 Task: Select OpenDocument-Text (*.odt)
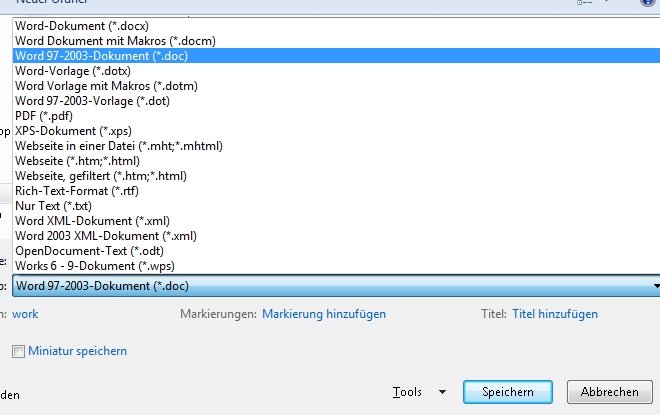(336, 251)
